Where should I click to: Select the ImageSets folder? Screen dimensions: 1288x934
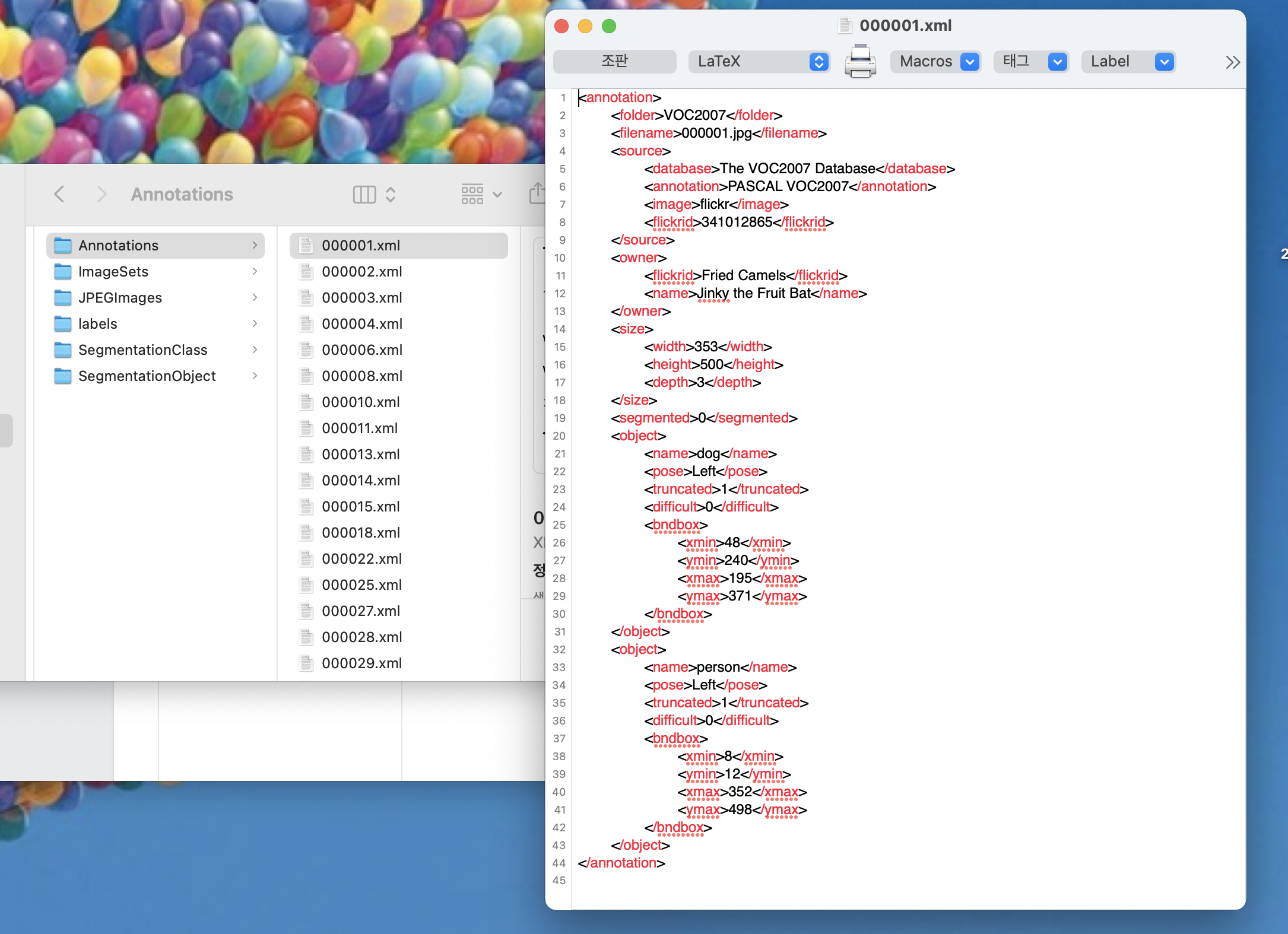(x=113, y=271)
